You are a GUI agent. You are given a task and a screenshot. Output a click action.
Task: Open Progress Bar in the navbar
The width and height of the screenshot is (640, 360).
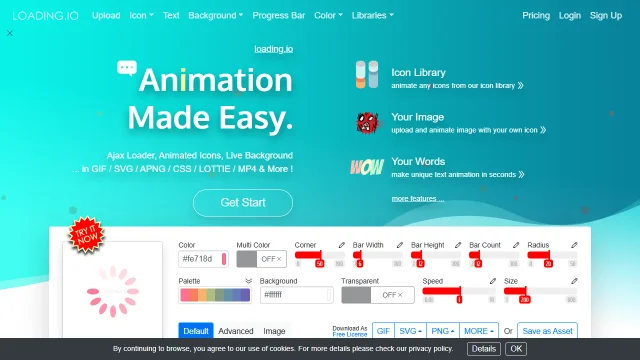[279, 16]
